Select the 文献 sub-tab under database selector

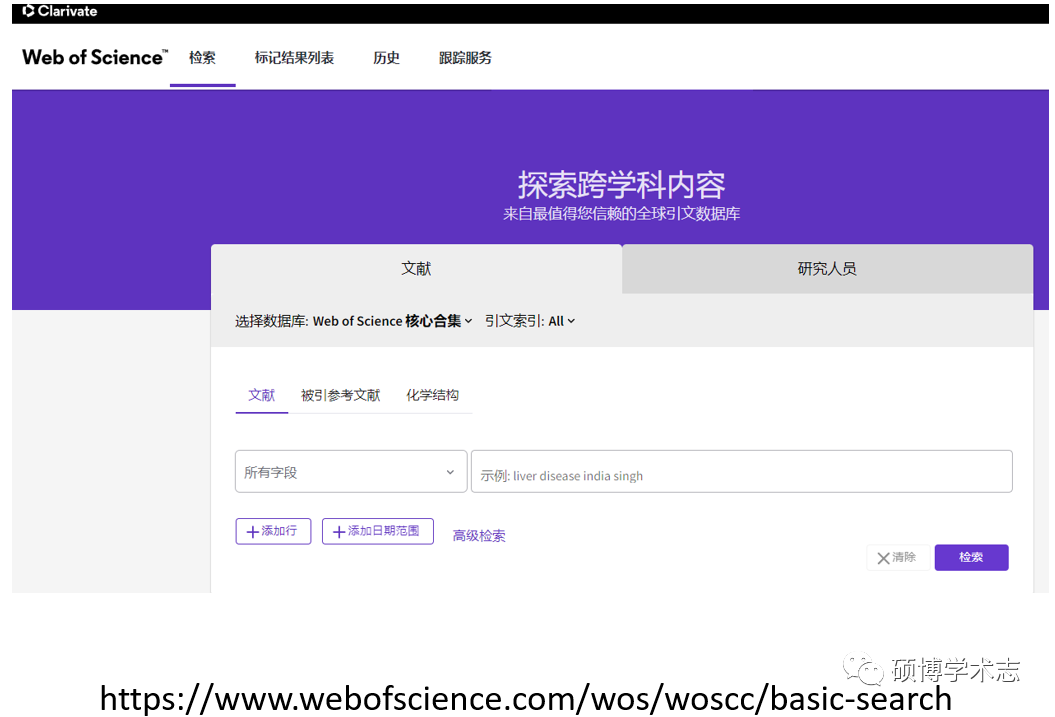click(262, 395)
